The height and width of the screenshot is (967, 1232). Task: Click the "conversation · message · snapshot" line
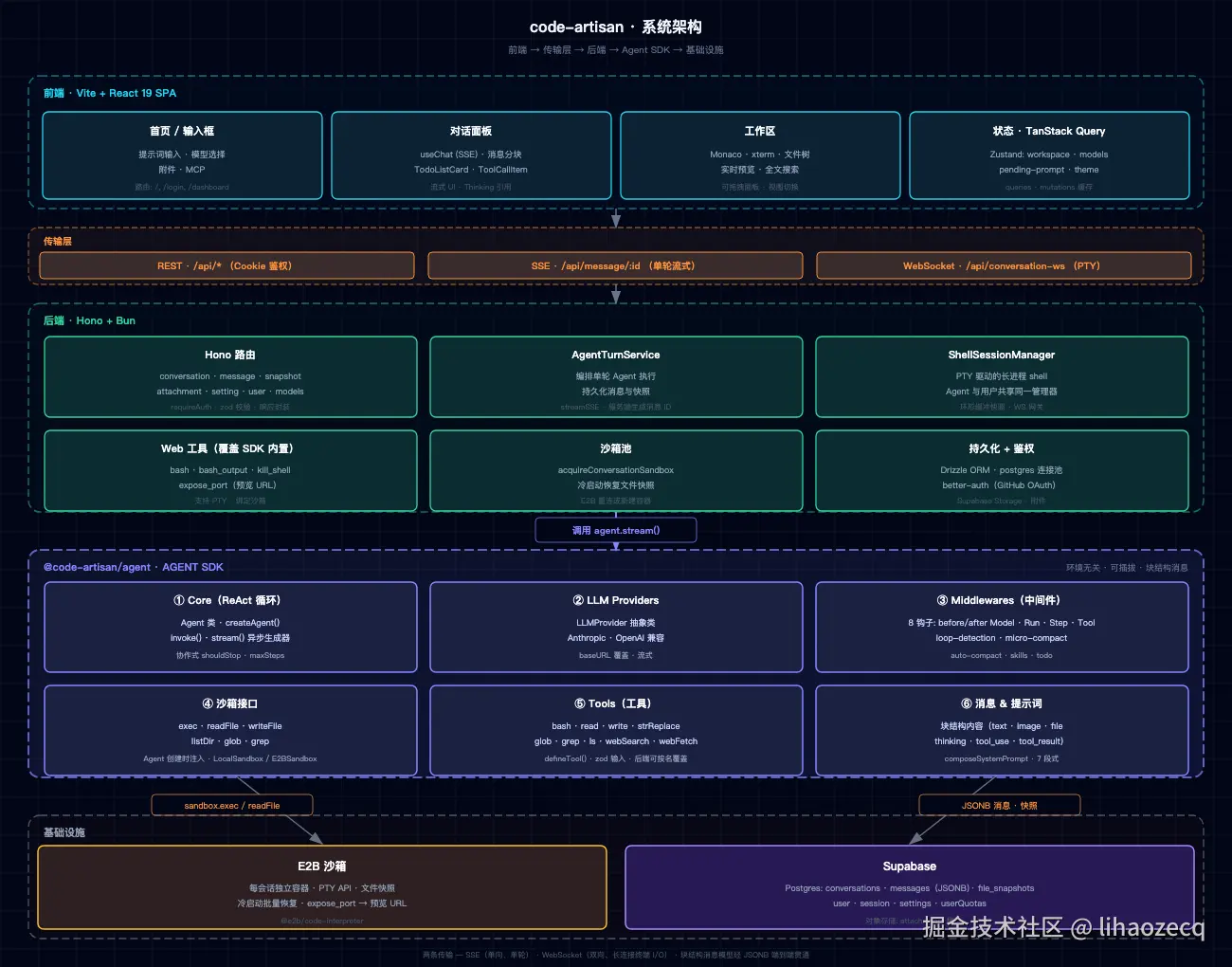230,376
